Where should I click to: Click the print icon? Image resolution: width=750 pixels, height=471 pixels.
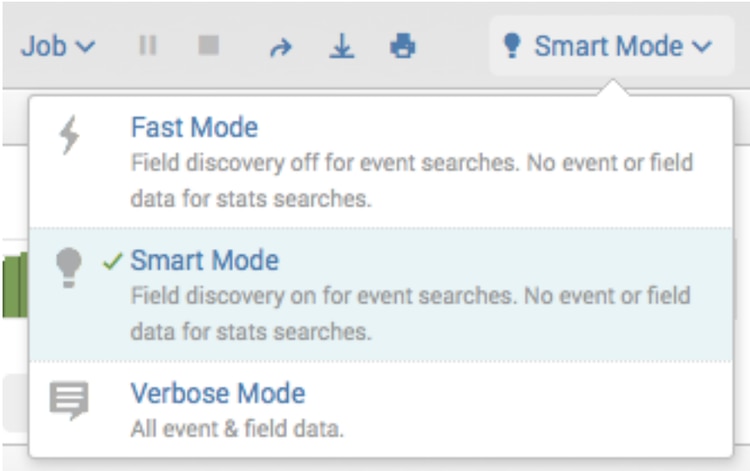[403, 47]
